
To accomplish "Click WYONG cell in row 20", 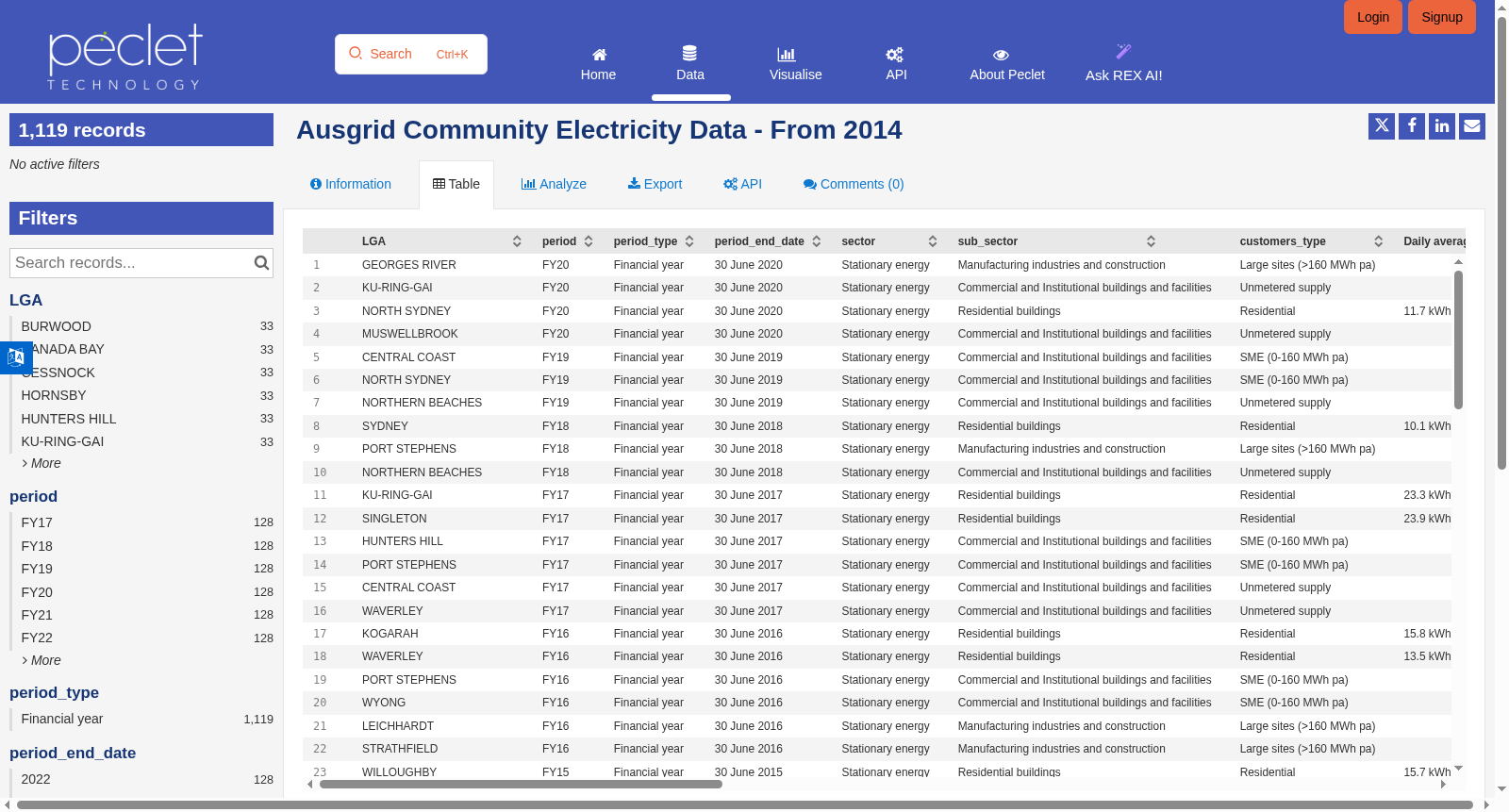I will pos(384,703).
